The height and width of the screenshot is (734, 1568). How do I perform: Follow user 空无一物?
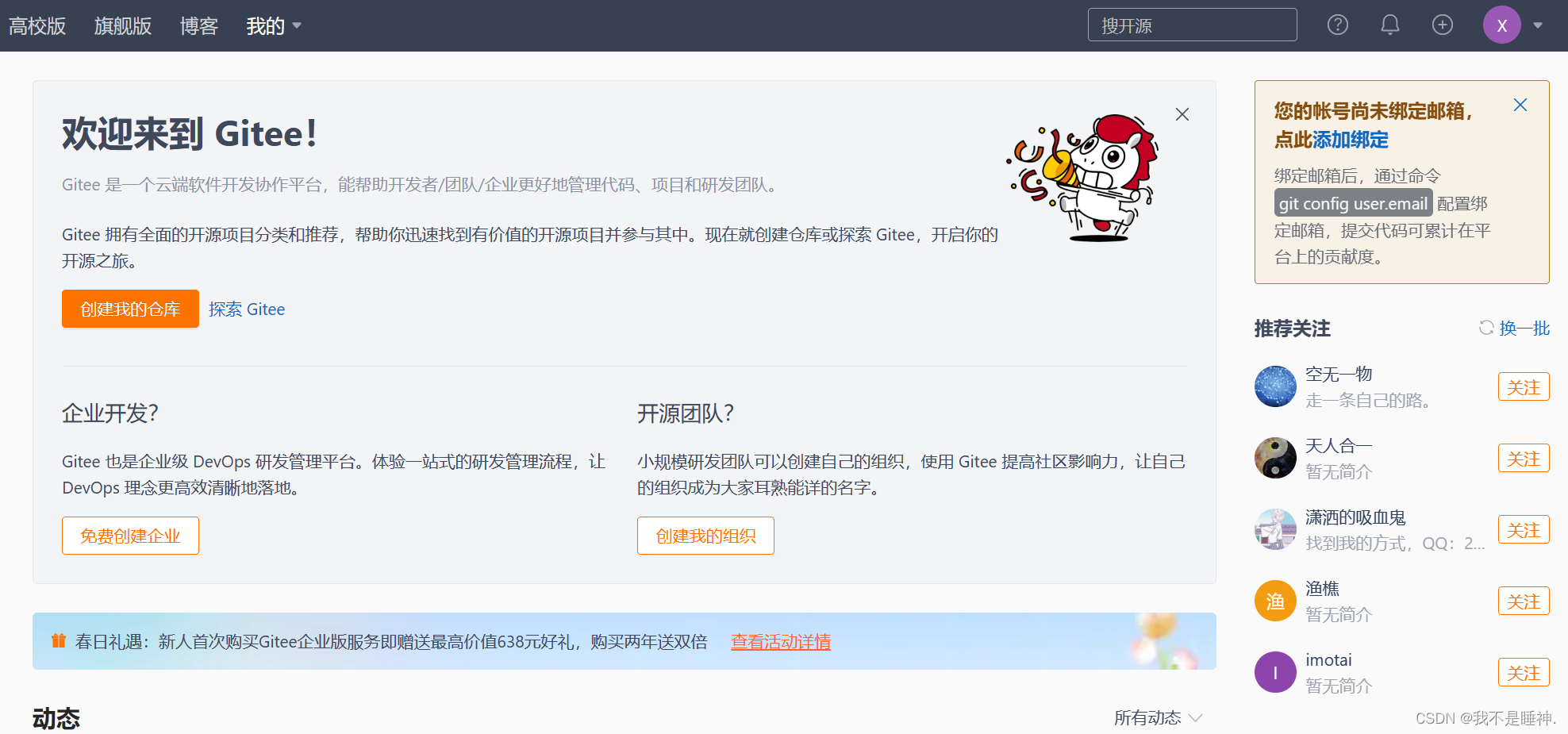(x=1524, y=386)
